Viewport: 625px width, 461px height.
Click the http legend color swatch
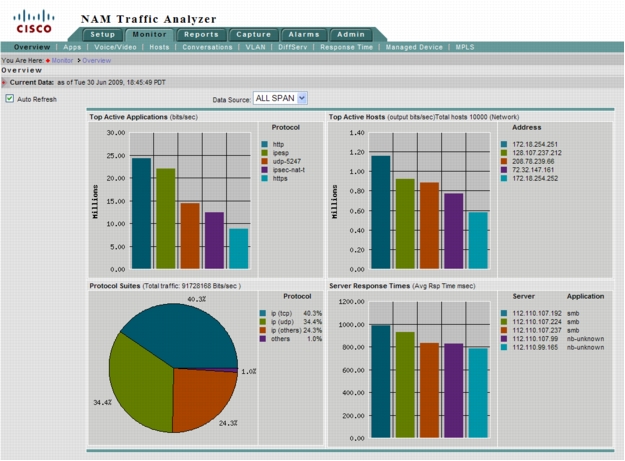pyautogui.click(x=265, y=144)
